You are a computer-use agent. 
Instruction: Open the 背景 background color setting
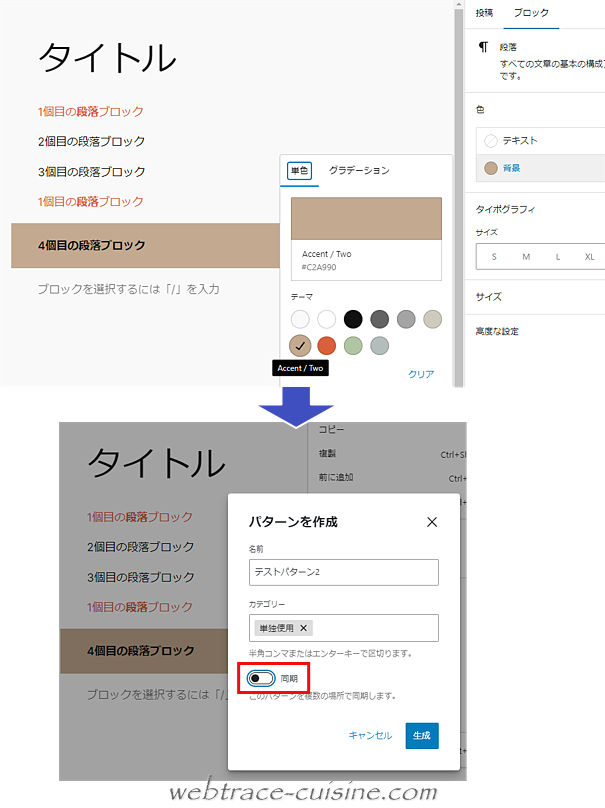[540, 168]
